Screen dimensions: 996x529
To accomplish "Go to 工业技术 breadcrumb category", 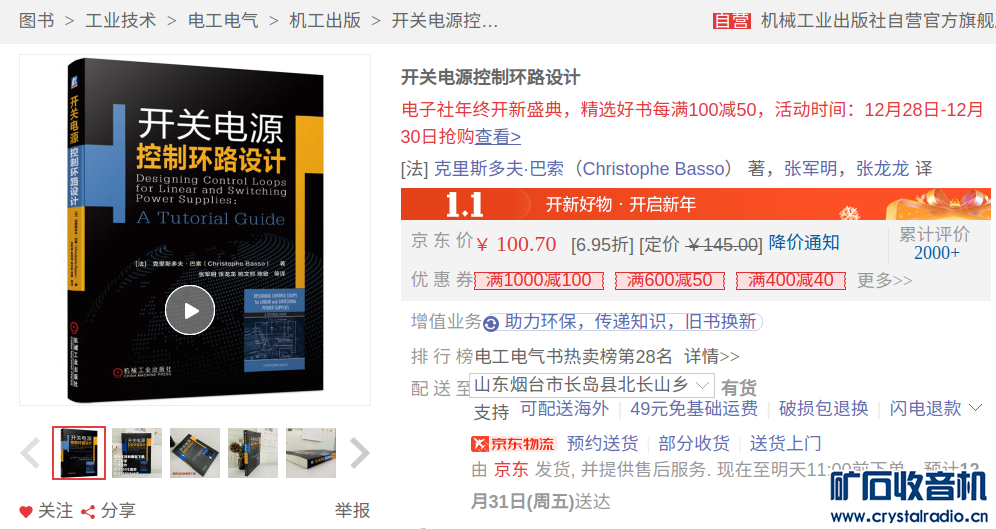I will pos(121,21).
